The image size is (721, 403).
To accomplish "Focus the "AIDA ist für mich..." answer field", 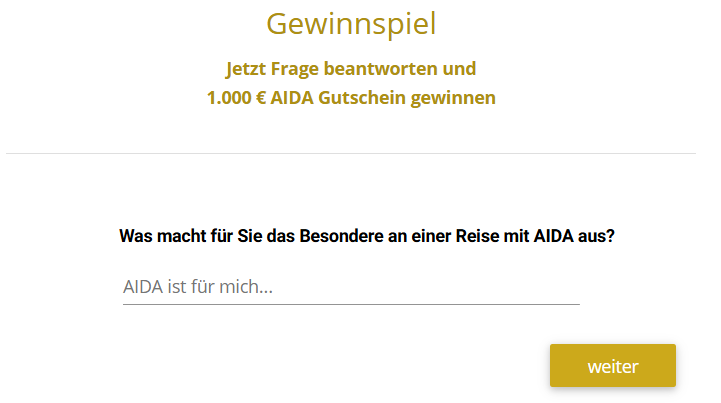I will [350, 287].
